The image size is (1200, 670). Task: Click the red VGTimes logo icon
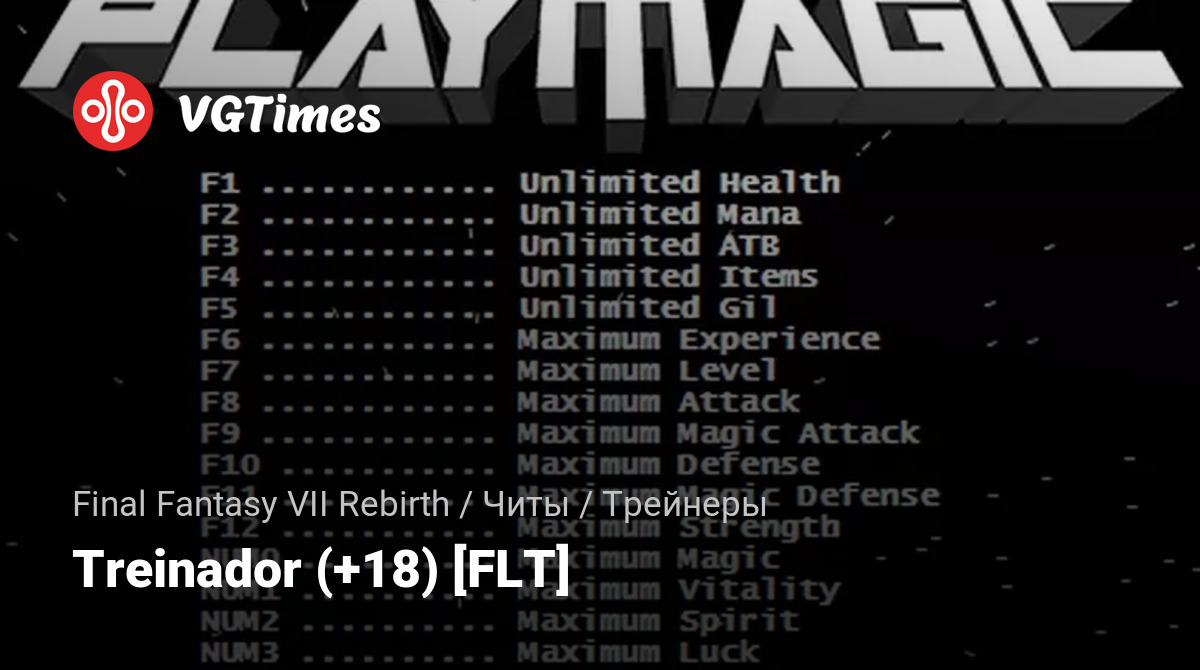113,111
